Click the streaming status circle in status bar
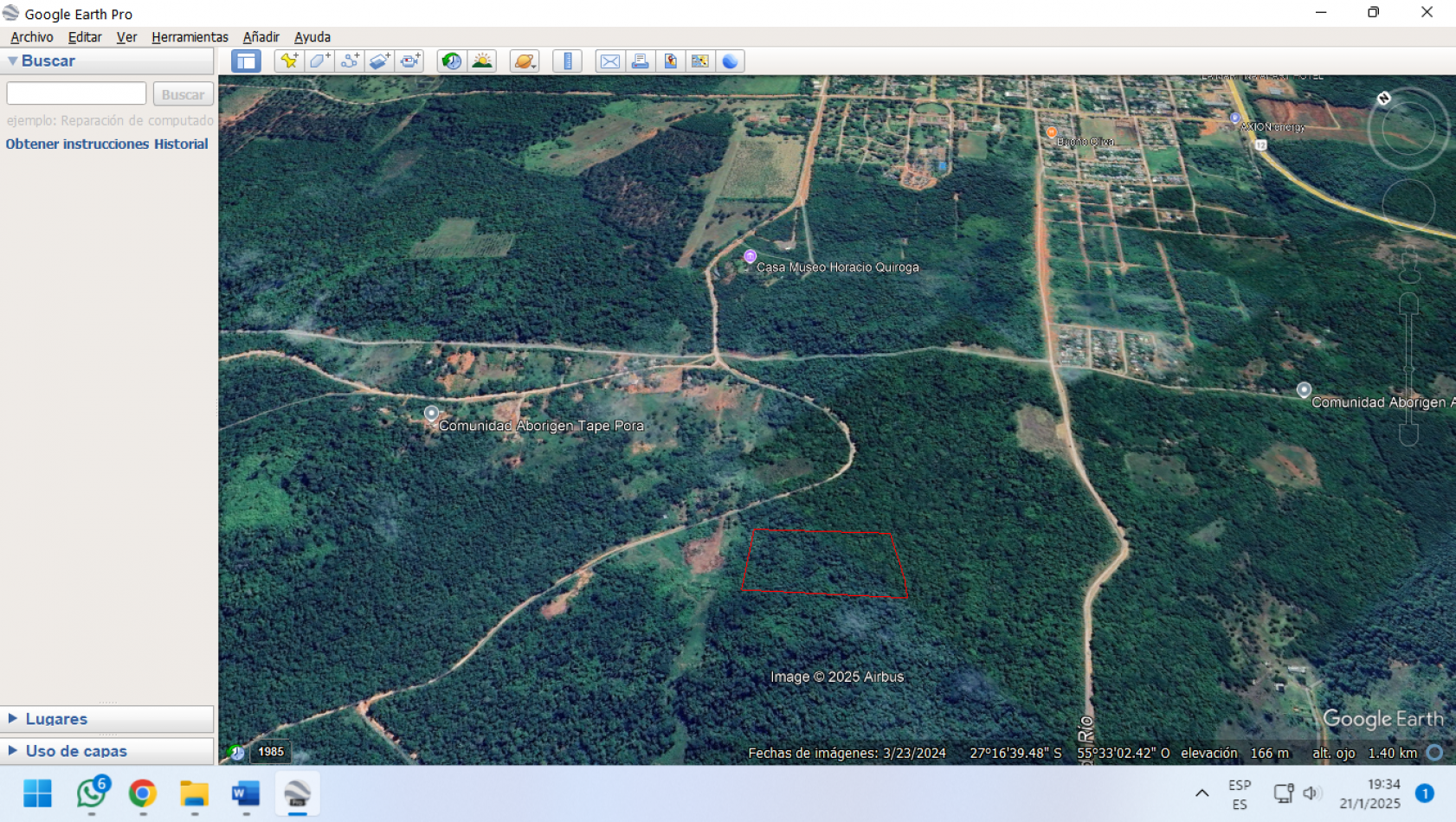 [1434, 753]
